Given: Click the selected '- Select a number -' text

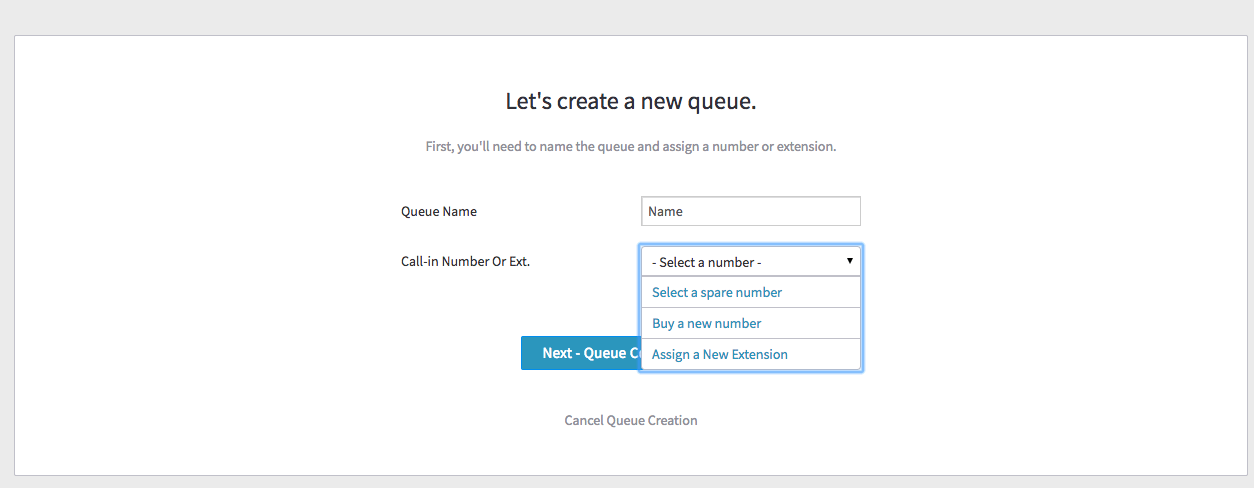Looking at the screenshot, I should click(706, 262).
